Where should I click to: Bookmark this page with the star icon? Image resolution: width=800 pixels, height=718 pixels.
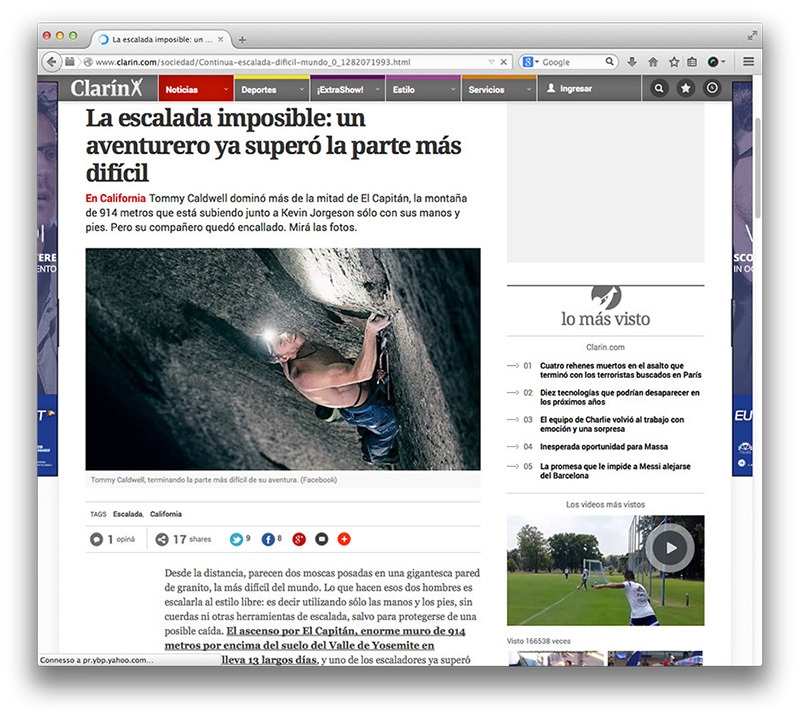point(673,62)
